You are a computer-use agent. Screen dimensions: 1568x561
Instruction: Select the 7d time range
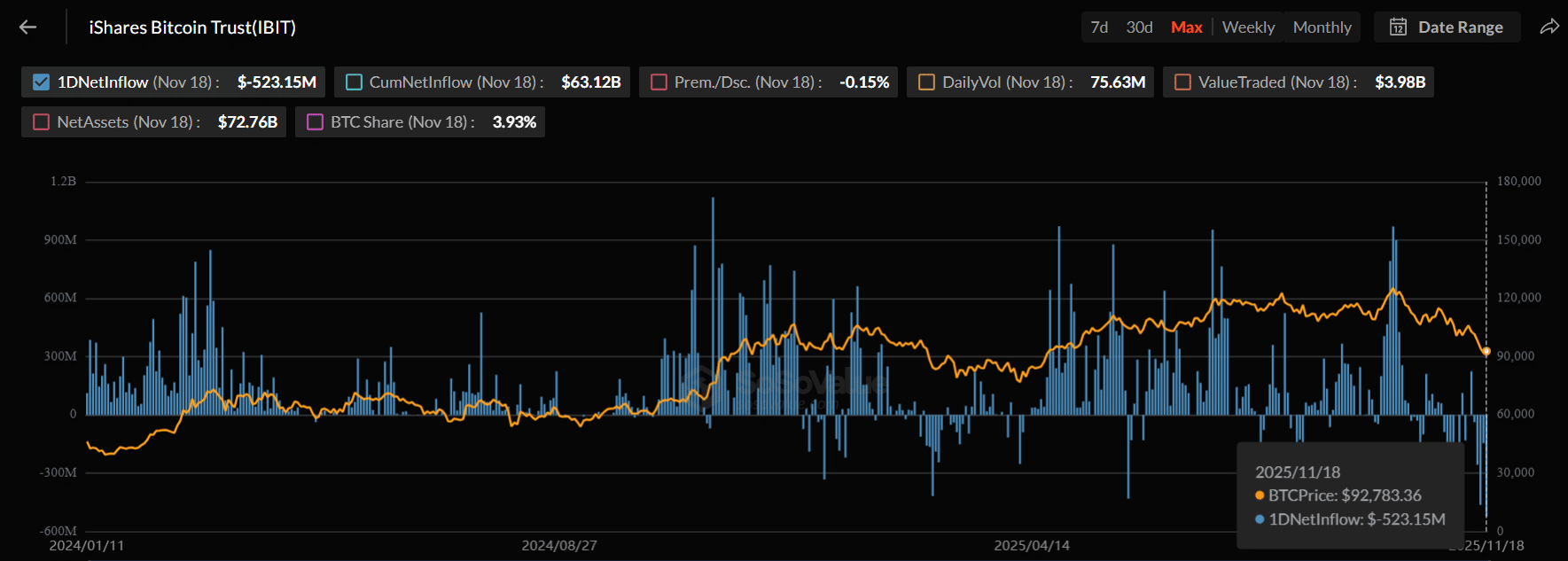pyautogui.click(x=1099, y=27)
